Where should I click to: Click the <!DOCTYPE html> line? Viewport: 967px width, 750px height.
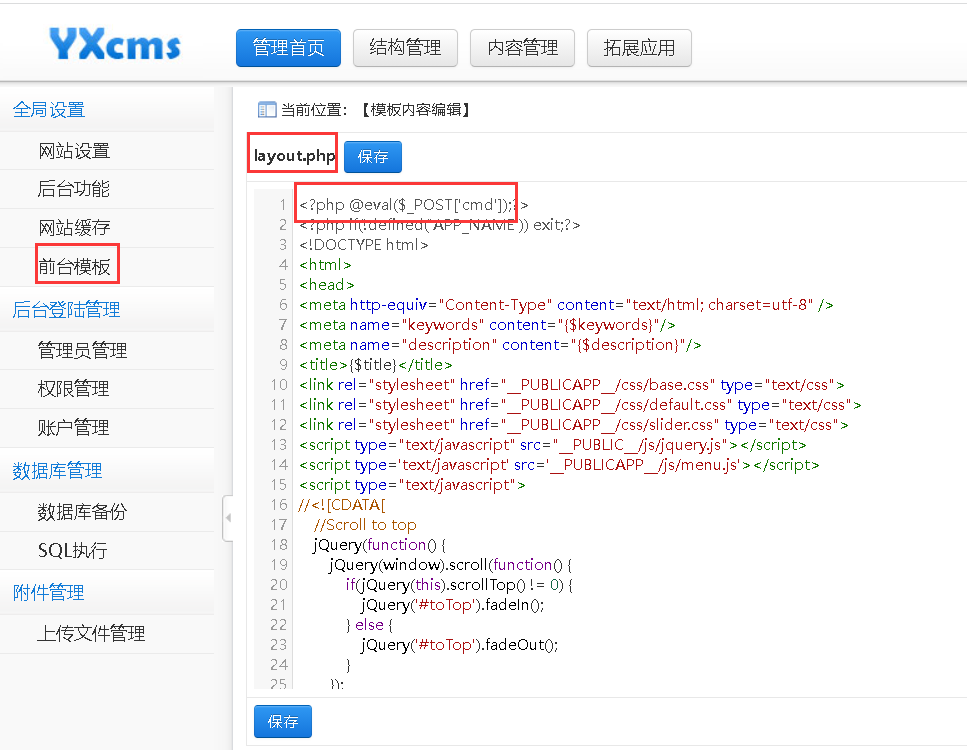[x=364, y=245]
